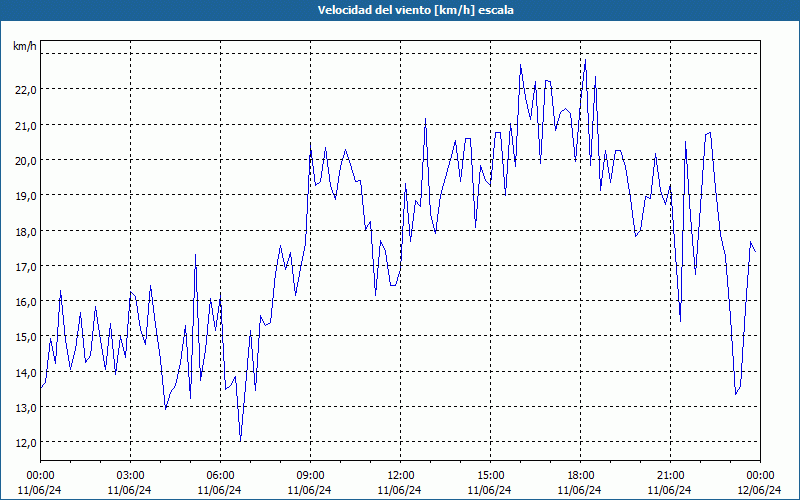Click the 12/06/24 date label
The height and width of the screenshot is (500, 800).
coord(759,490)
